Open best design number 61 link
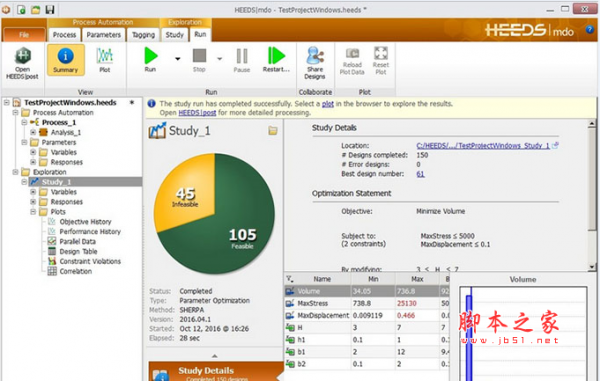Image resolution: width=600 pixels, height=381 pixels. pos(420,174)
